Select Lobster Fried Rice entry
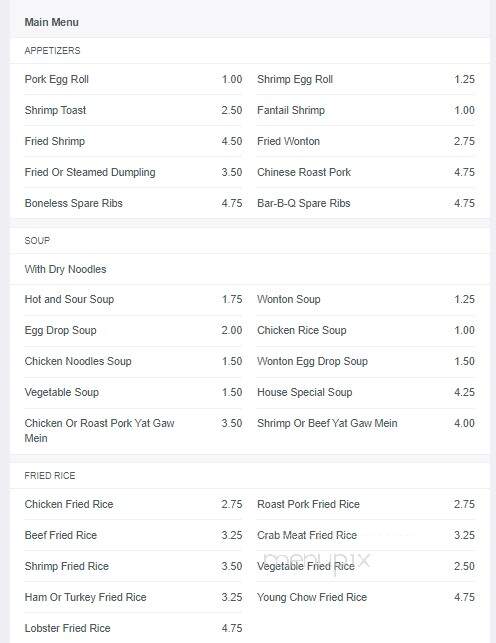The image size is (496, 643). (67, 628)
